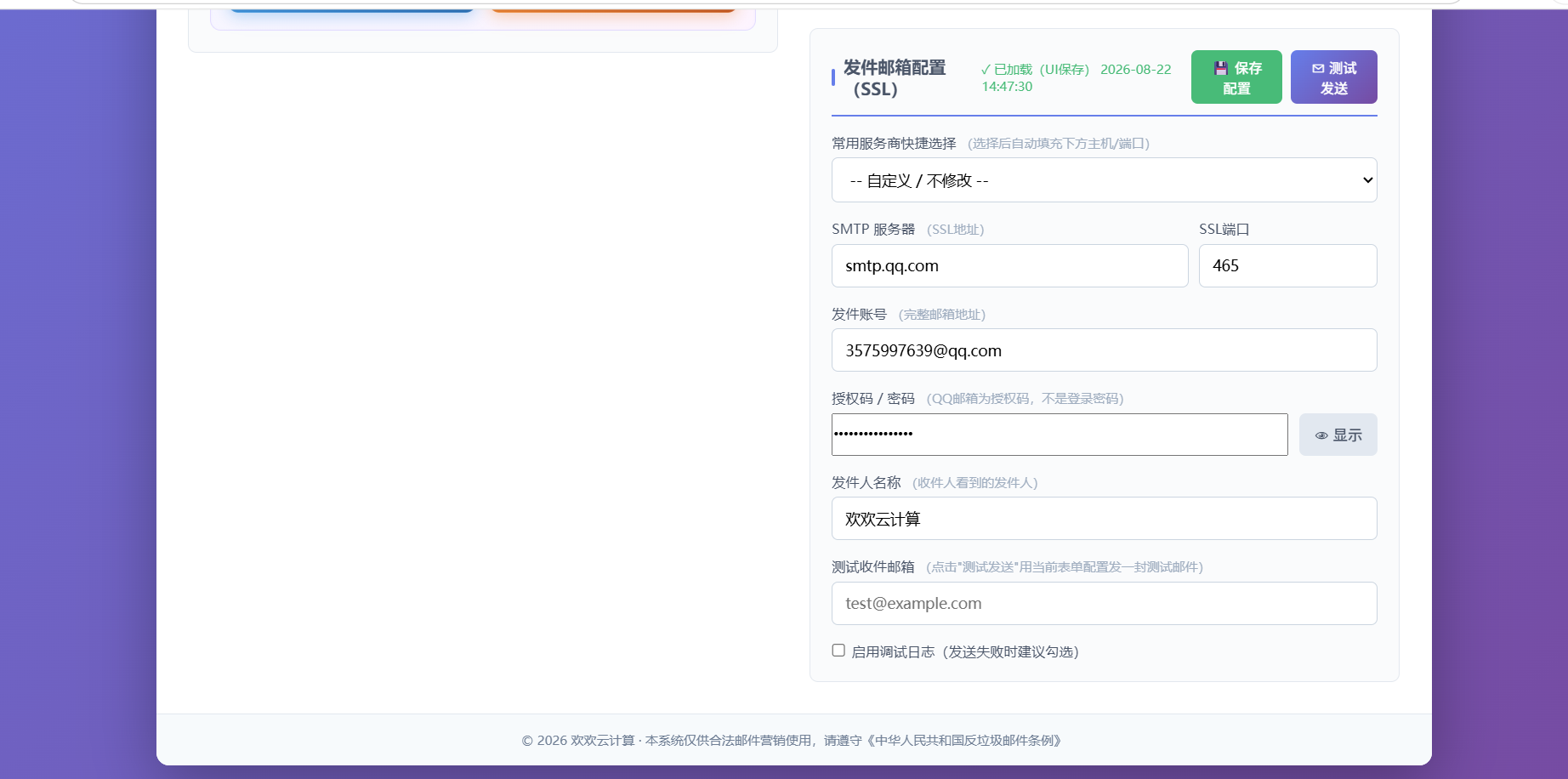Click the 发件邮箱配置 (SSL) heading

pos(894,78)
